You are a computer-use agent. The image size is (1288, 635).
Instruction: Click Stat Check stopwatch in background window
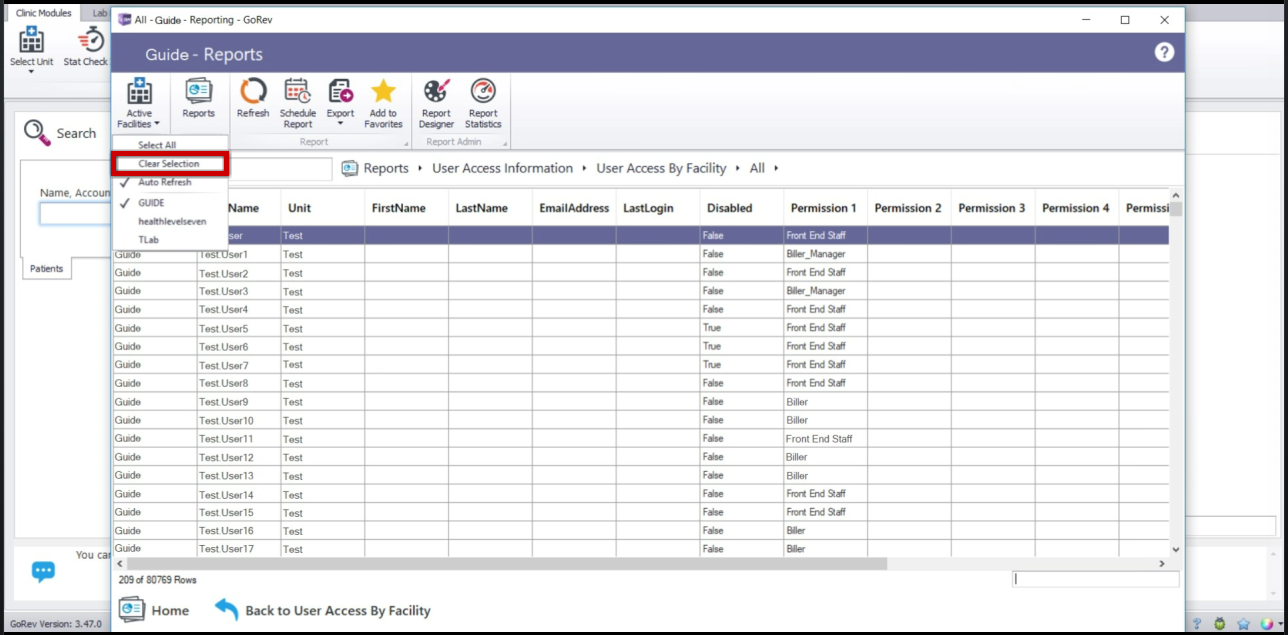[x=91, y=40]
